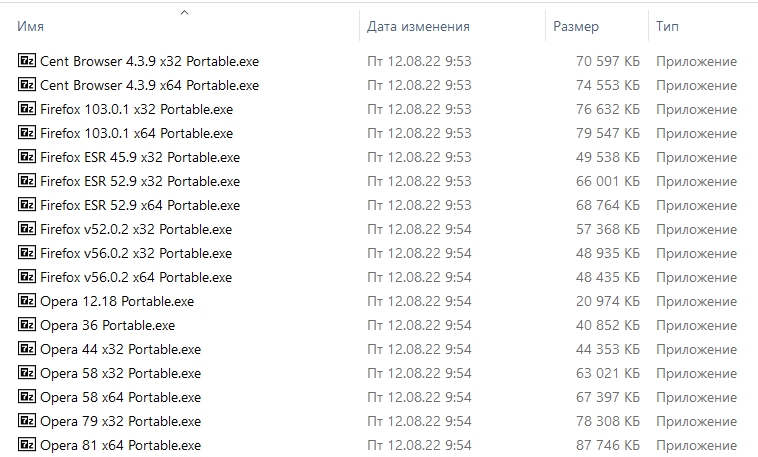The image size is (758, 457).
Task: Select the icon next to Firefox 103.0.1 x32 Portable.exe
Action: point(27,108)
